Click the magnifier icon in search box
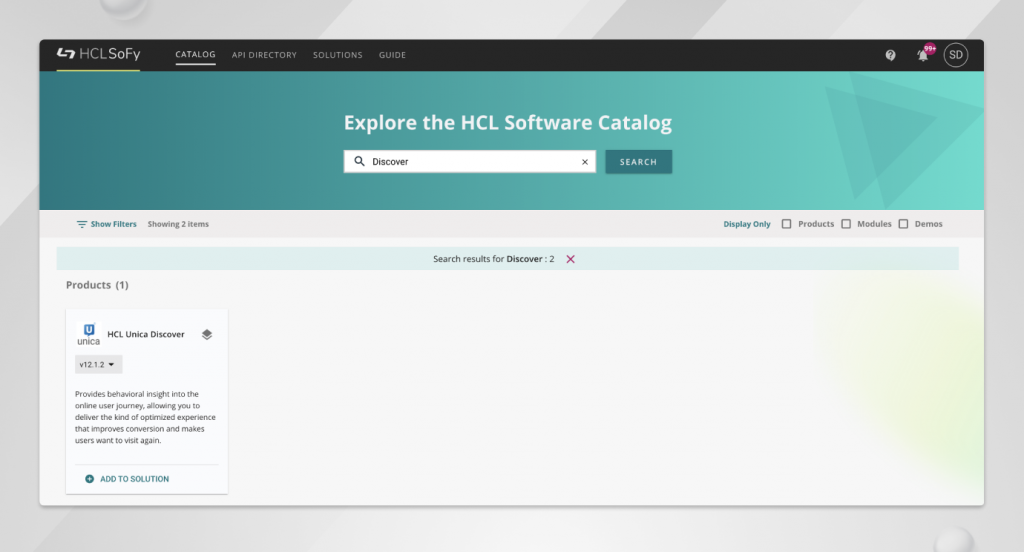 click(x=359, y=161)
